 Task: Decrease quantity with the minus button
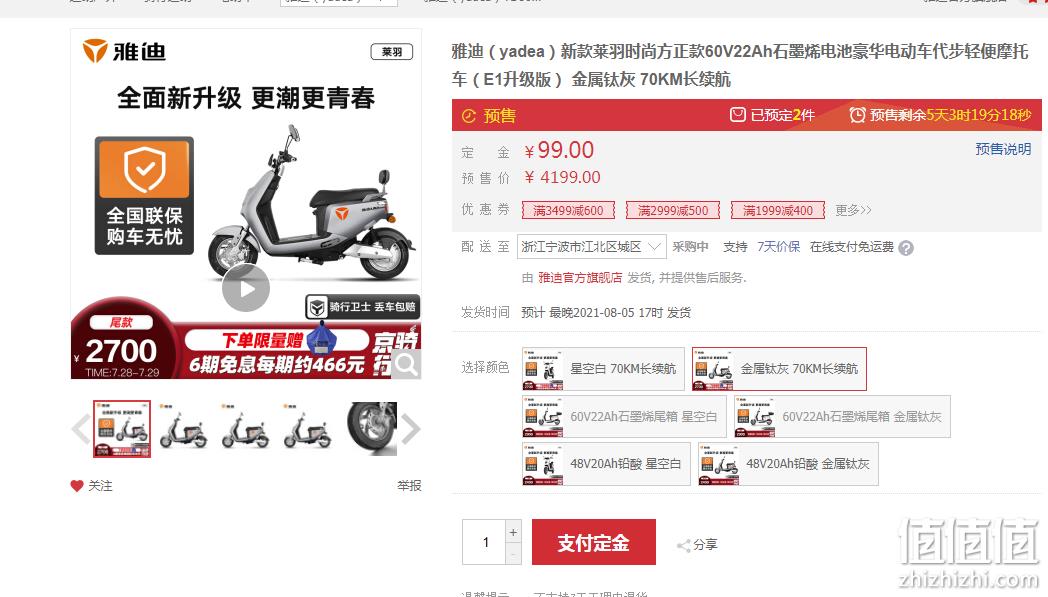point(513,554)
